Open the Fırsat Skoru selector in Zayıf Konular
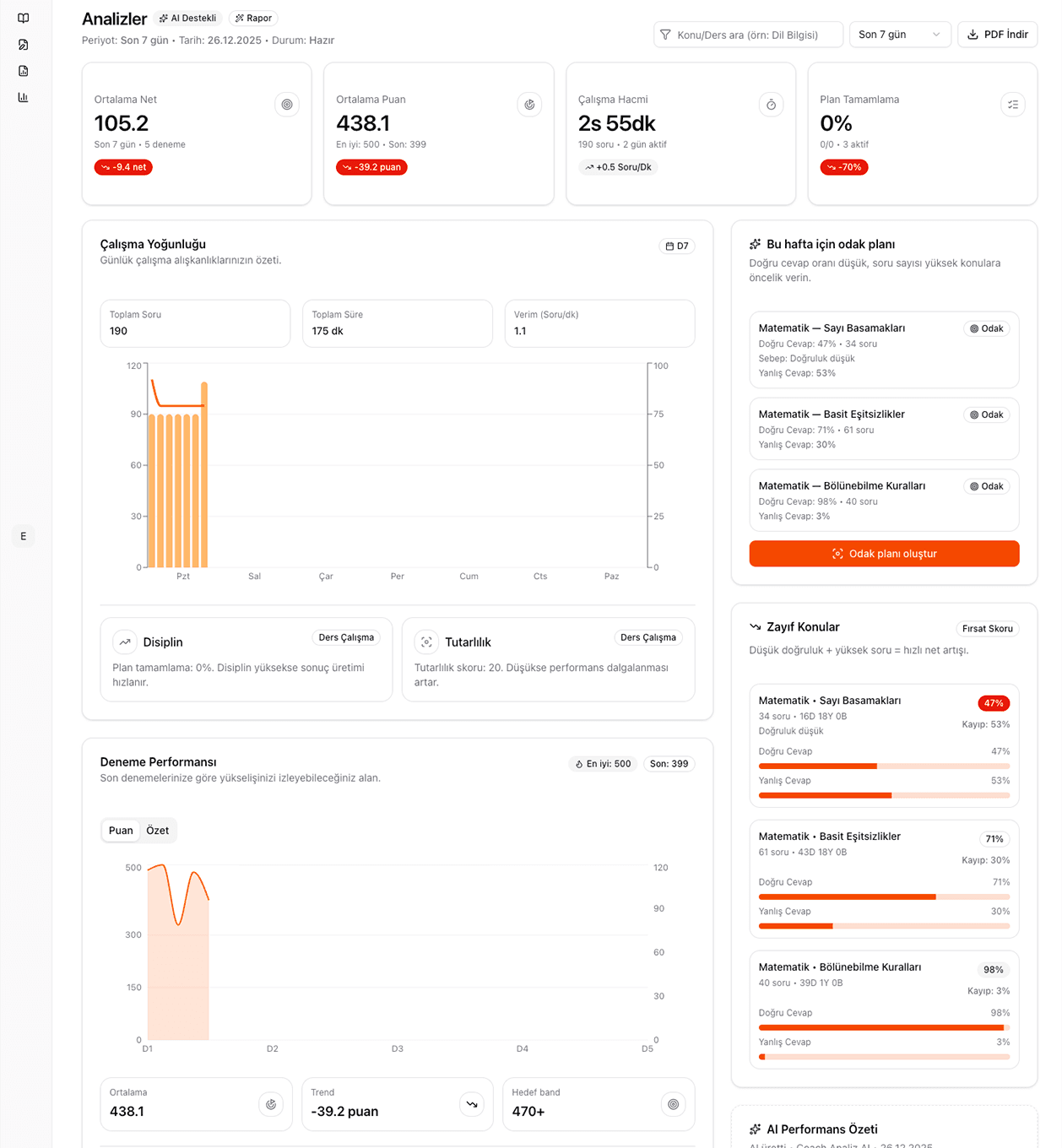1062x1148 pixels. (x=986, y=629)
